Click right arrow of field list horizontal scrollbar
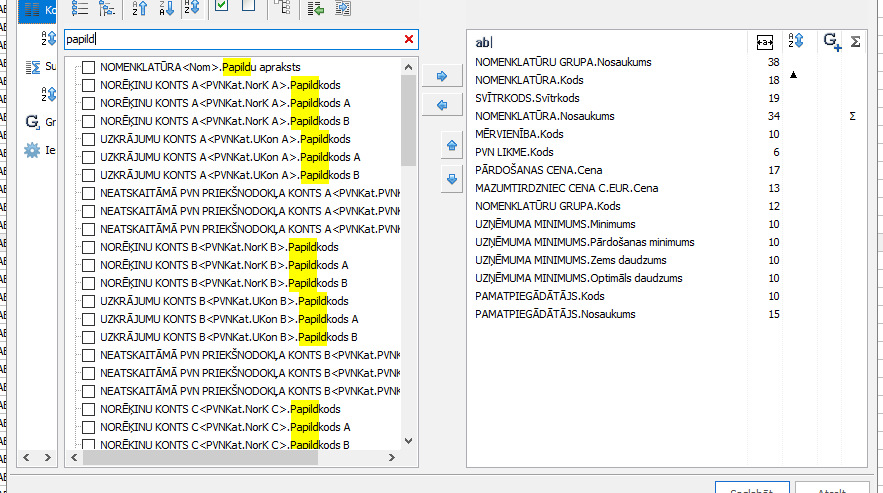Viewport: 883px width, 493px height. pos(392,458)
